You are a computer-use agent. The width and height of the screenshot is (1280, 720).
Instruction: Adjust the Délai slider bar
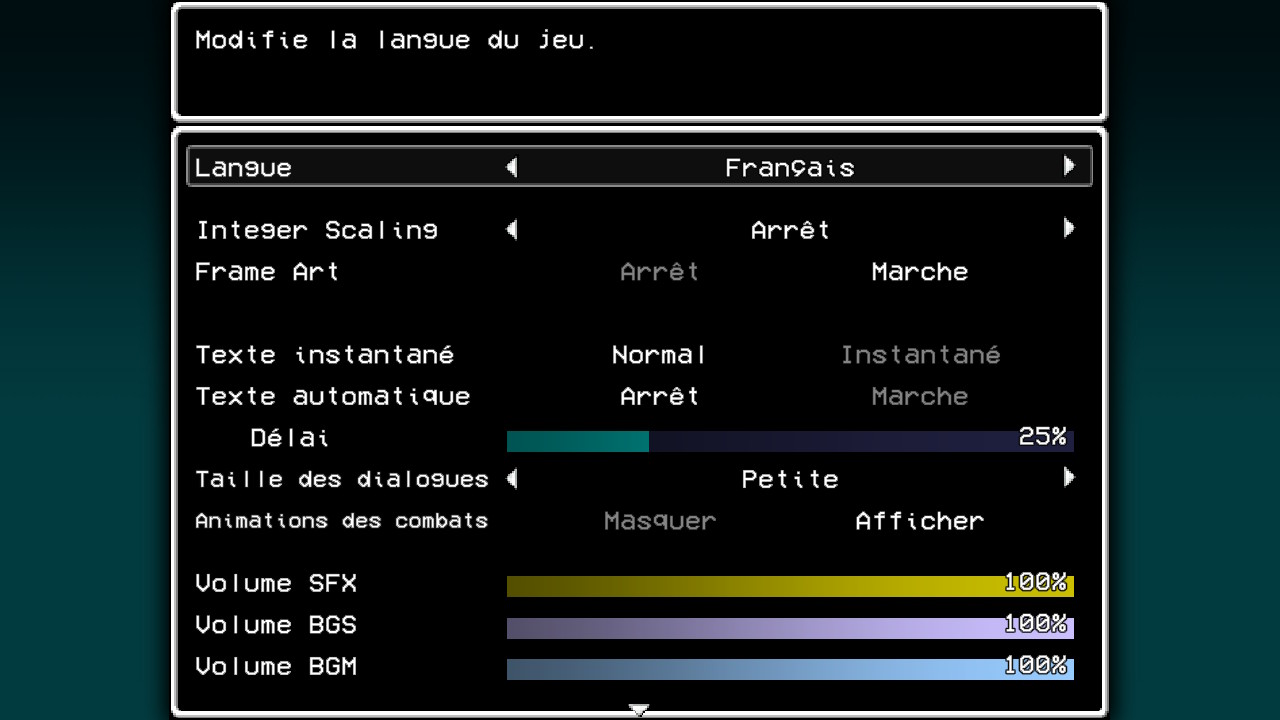click(790, 441)
